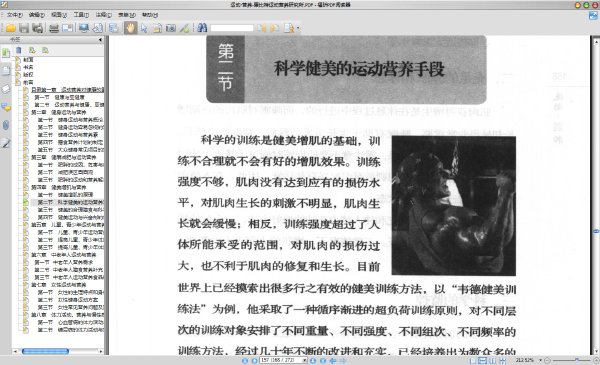Click the zoom out minus button
Viewport: 600px width, 365px height.
[548, 360]
